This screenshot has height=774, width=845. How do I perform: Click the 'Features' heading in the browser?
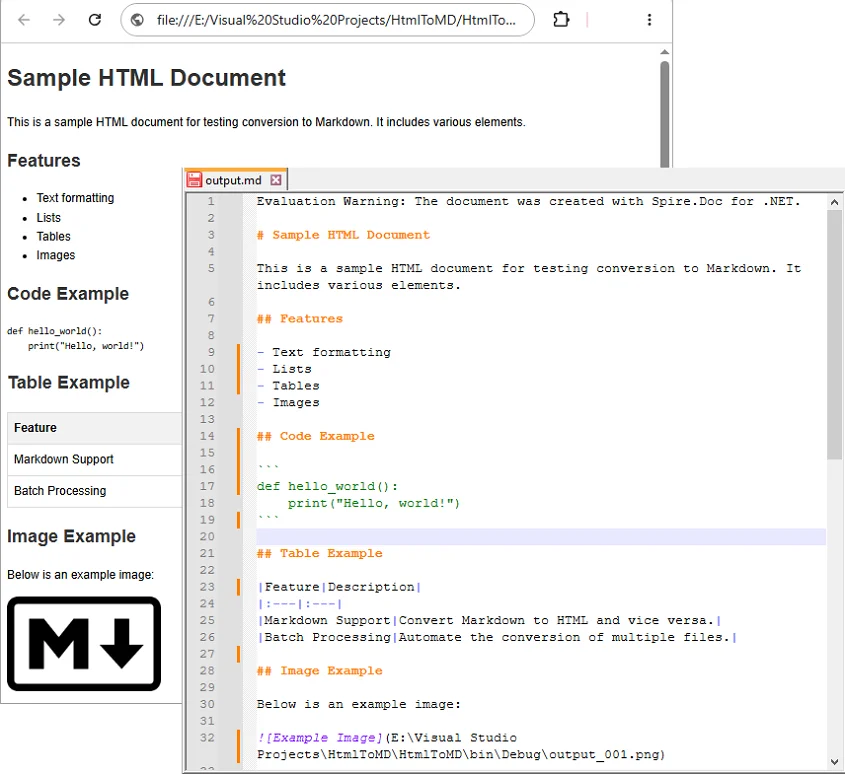pos(44,161)
